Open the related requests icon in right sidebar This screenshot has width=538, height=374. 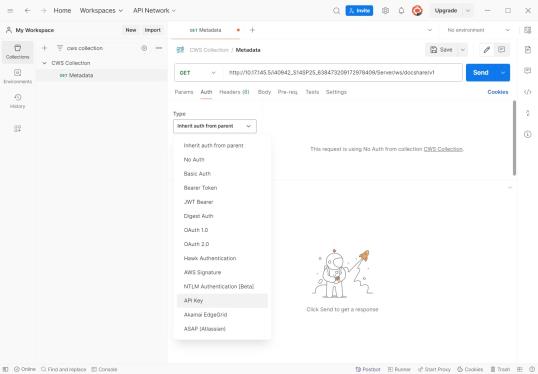tap(527, 113)
